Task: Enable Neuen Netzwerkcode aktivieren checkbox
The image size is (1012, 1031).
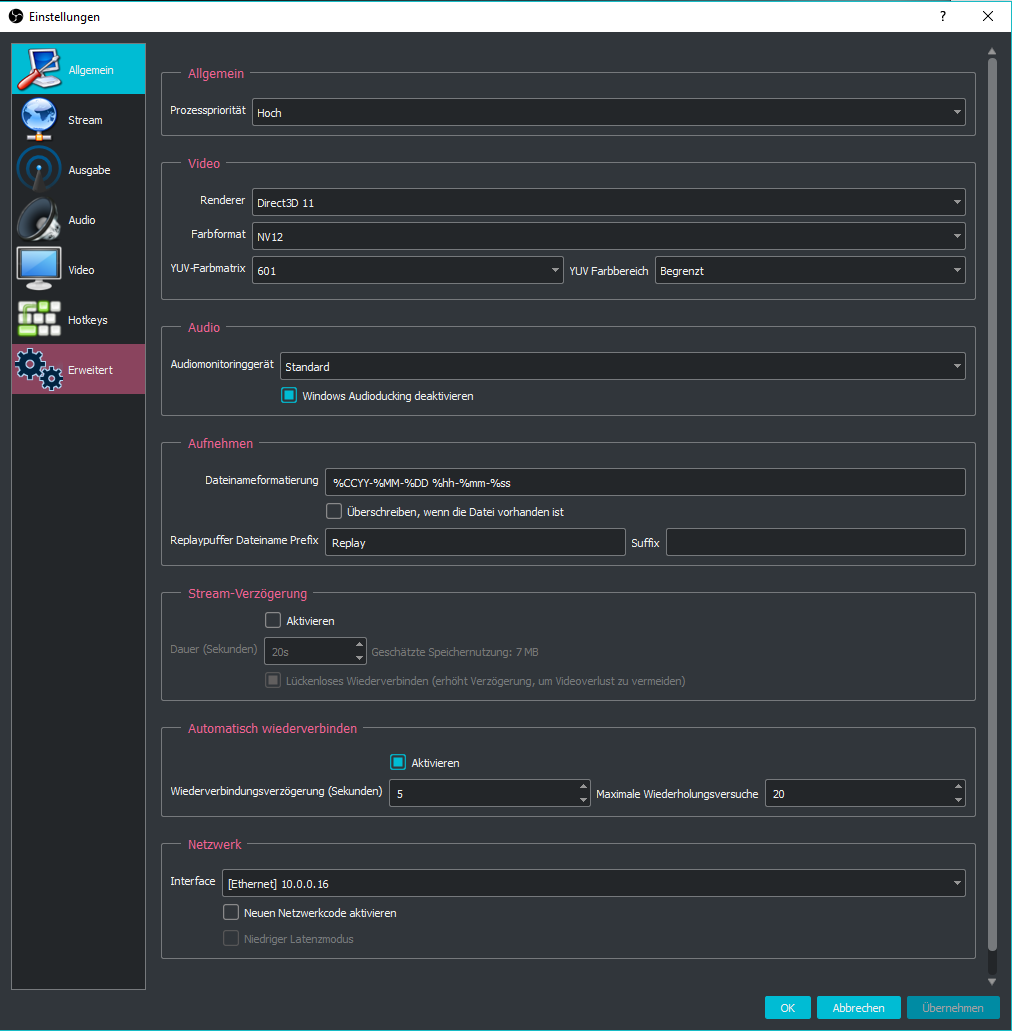Action: tap(232, 913)
